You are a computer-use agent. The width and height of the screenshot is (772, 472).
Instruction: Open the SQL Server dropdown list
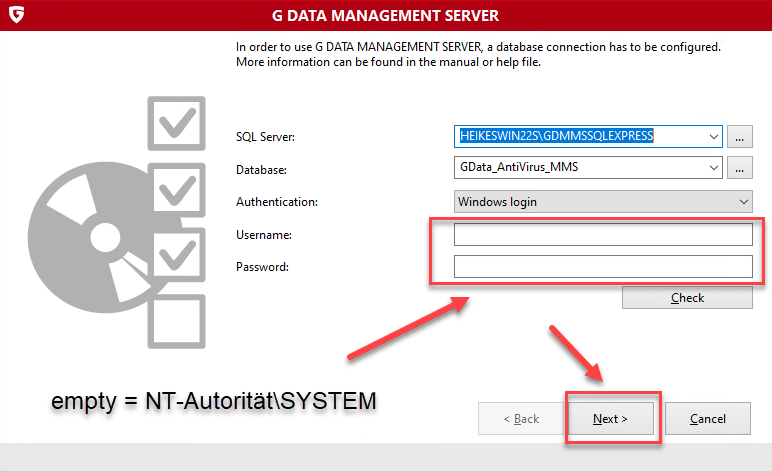pyautogui.click(x=713, y=136)
